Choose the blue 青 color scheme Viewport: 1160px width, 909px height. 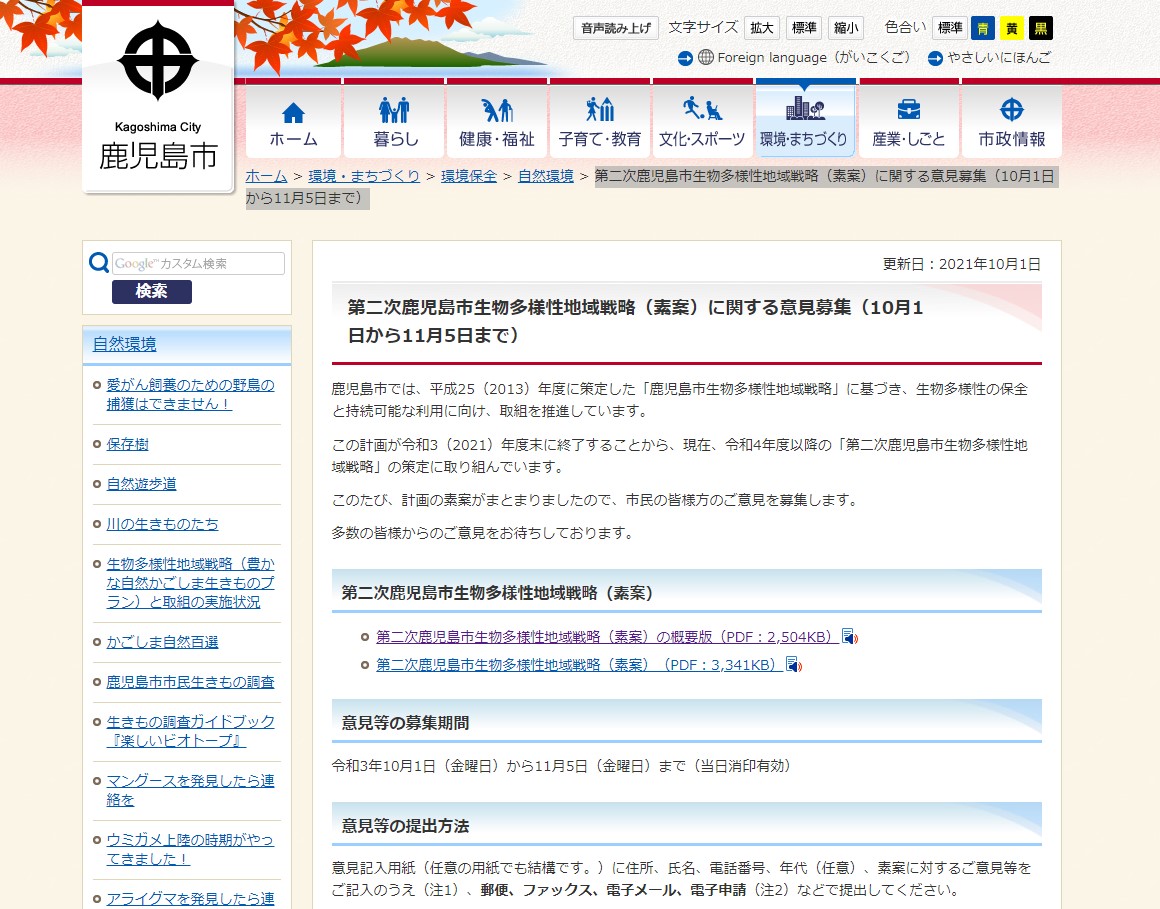click(x=983, y=28)
